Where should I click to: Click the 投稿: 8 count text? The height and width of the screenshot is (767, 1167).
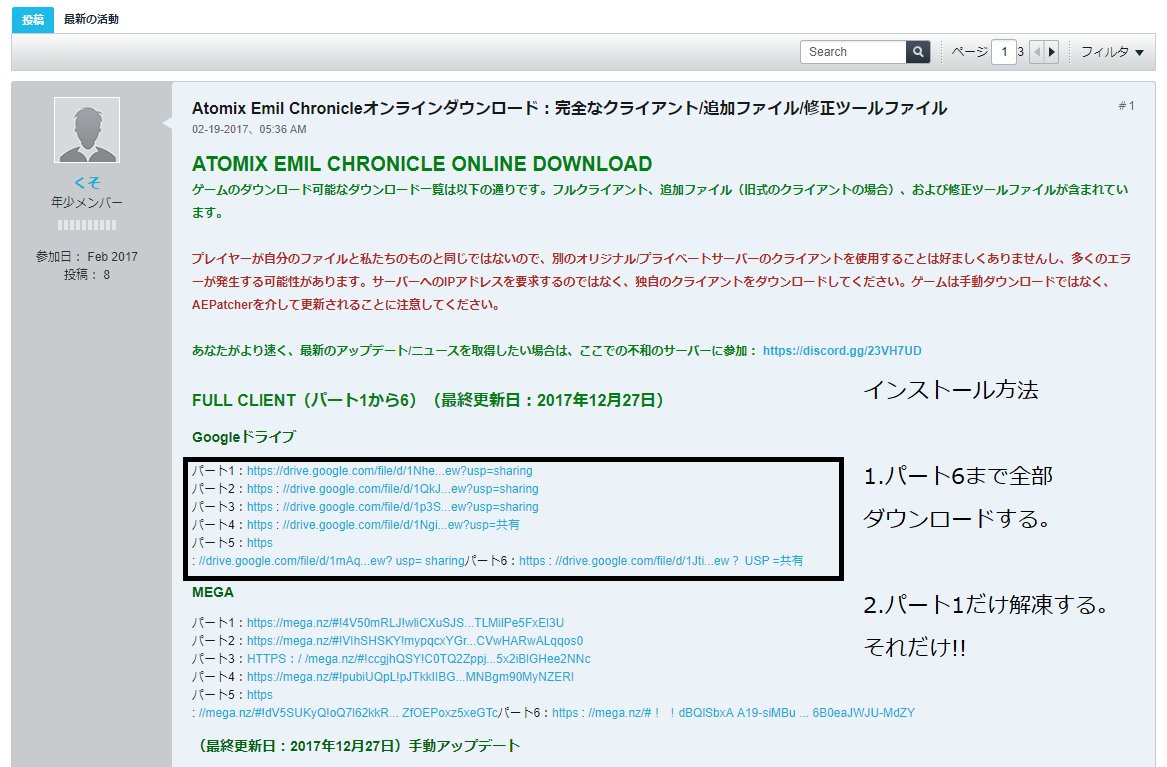click(87, 275)
